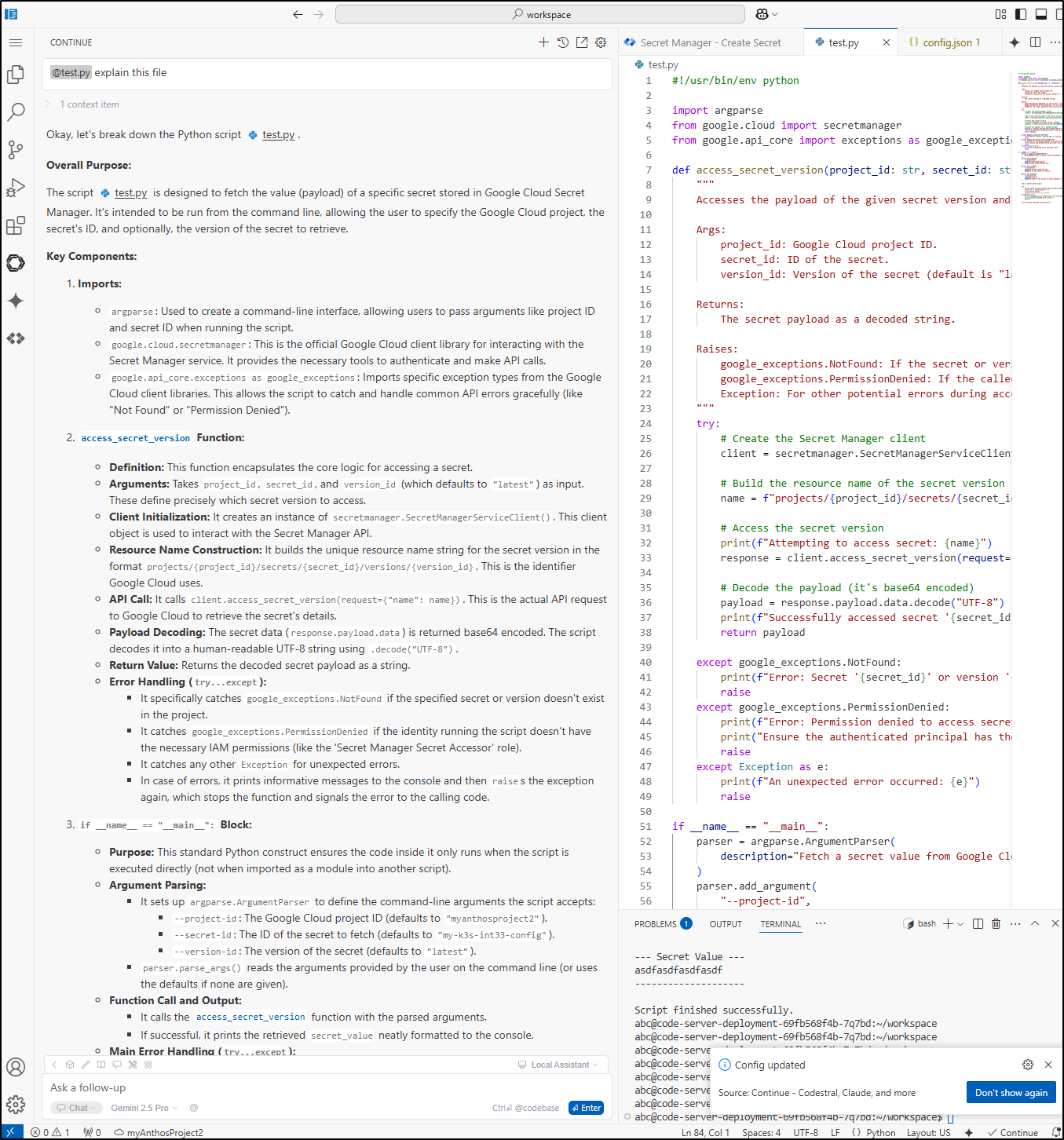Open the Extensions view
The image size is (1064, 1140).
pos(16,226)
